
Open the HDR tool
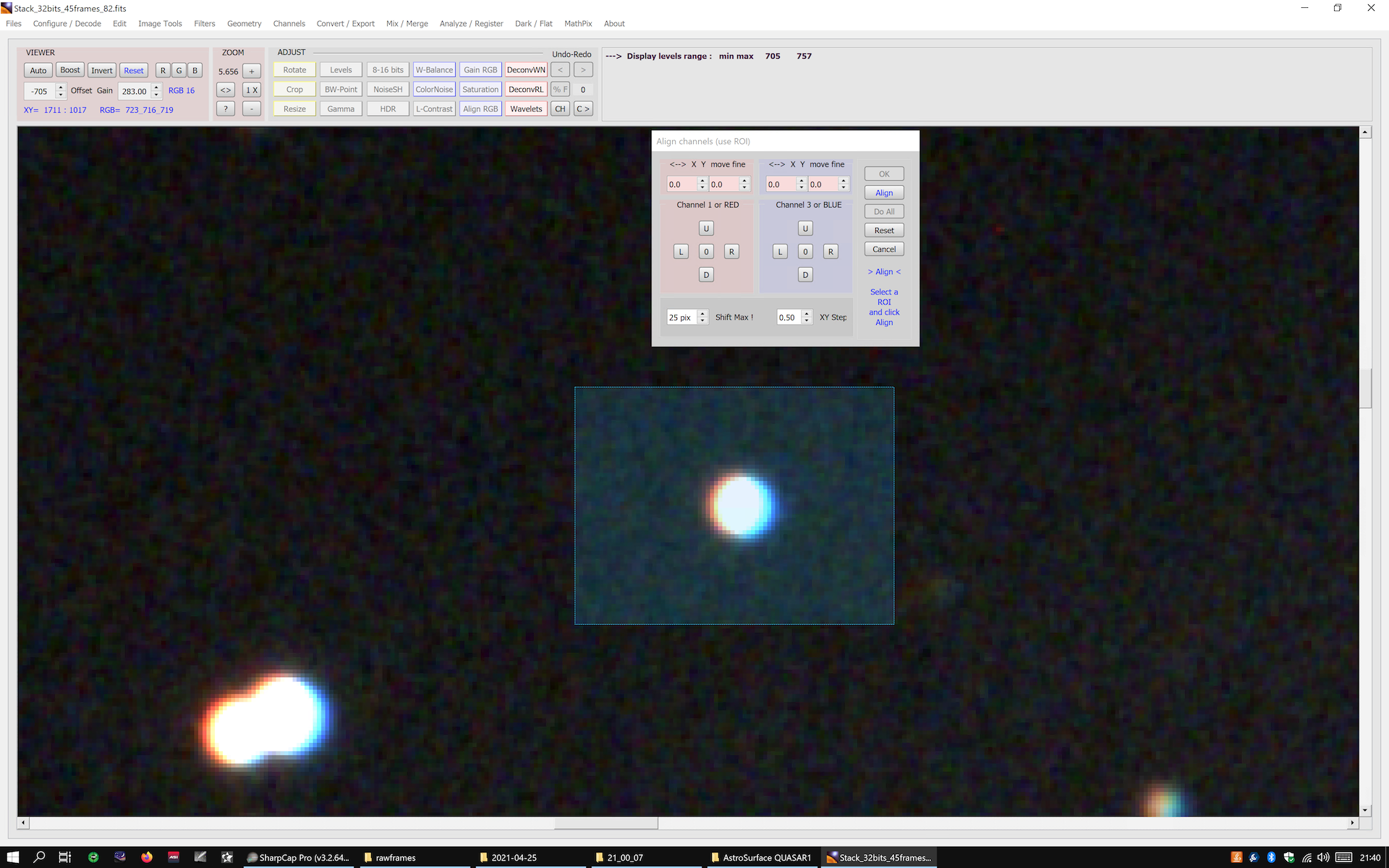click(388, 109)
